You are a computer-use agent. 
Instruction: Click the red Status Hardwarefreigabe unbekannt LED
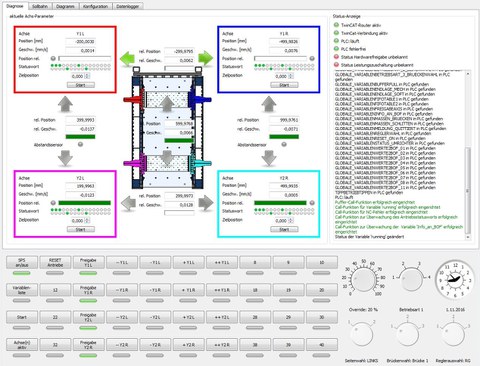click(x=336, y=57)
